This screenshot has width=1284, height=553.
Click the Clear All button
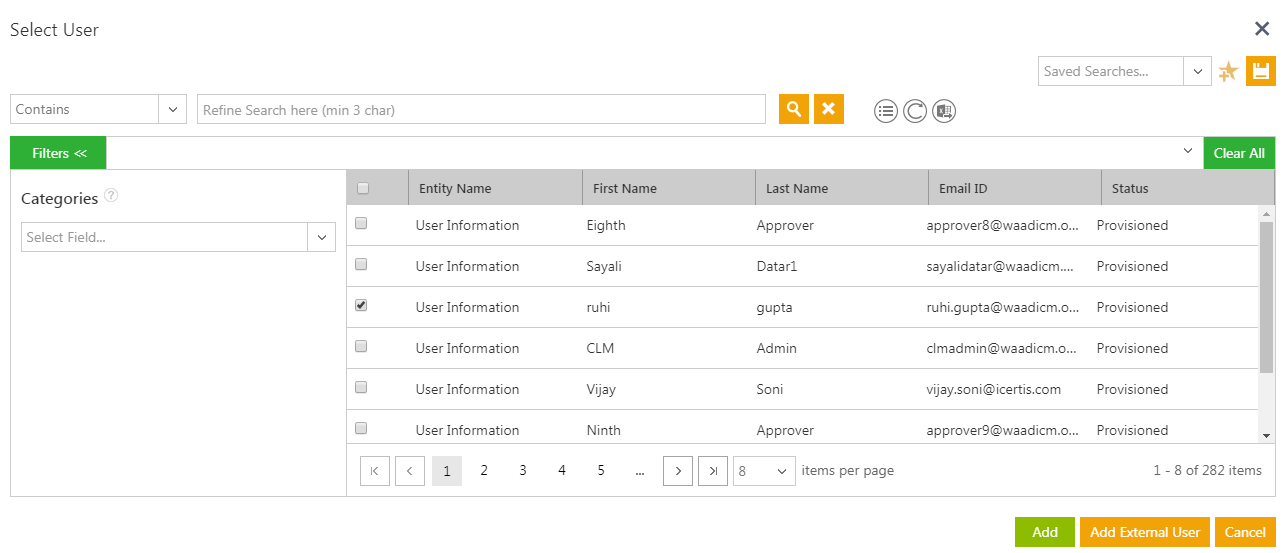(x=1239, y=153)
